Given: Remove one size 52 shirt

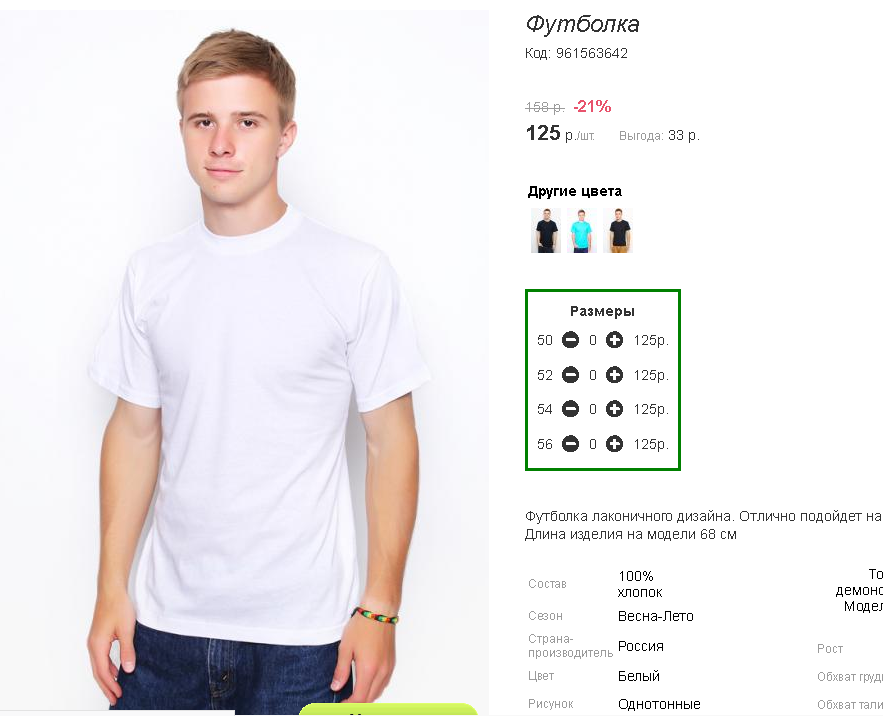Looking at the screenshot, I should pos(570,375).
